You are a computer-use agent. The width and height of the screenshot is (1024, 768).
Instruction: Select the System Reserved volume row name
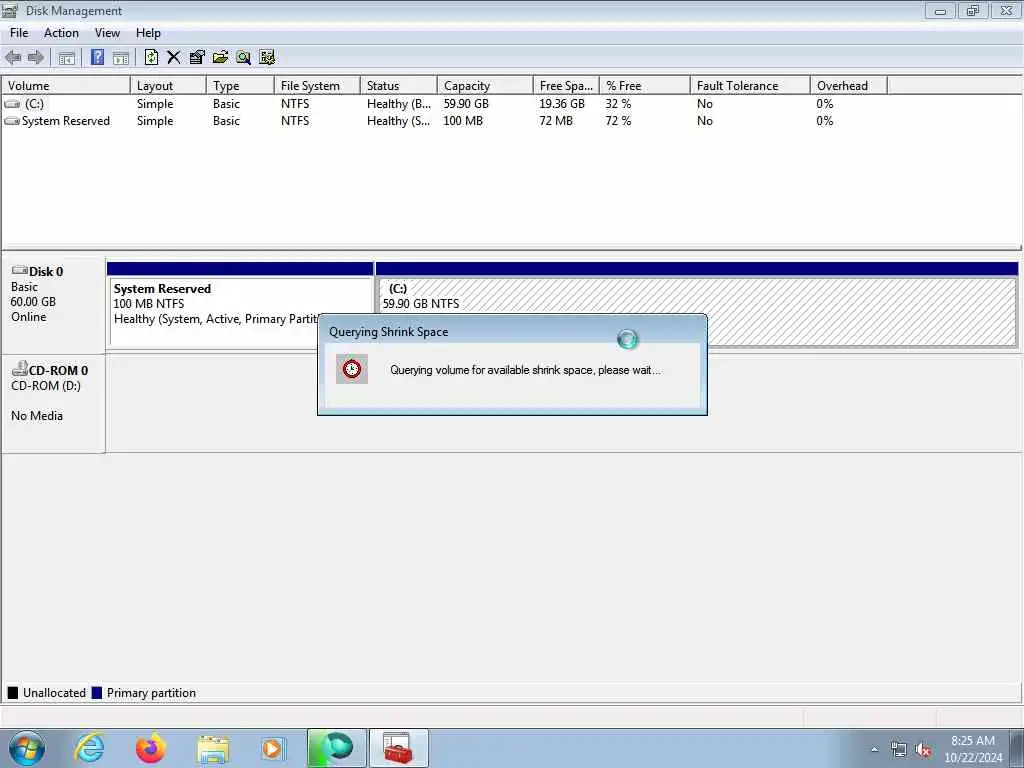(x=66, y=121)
